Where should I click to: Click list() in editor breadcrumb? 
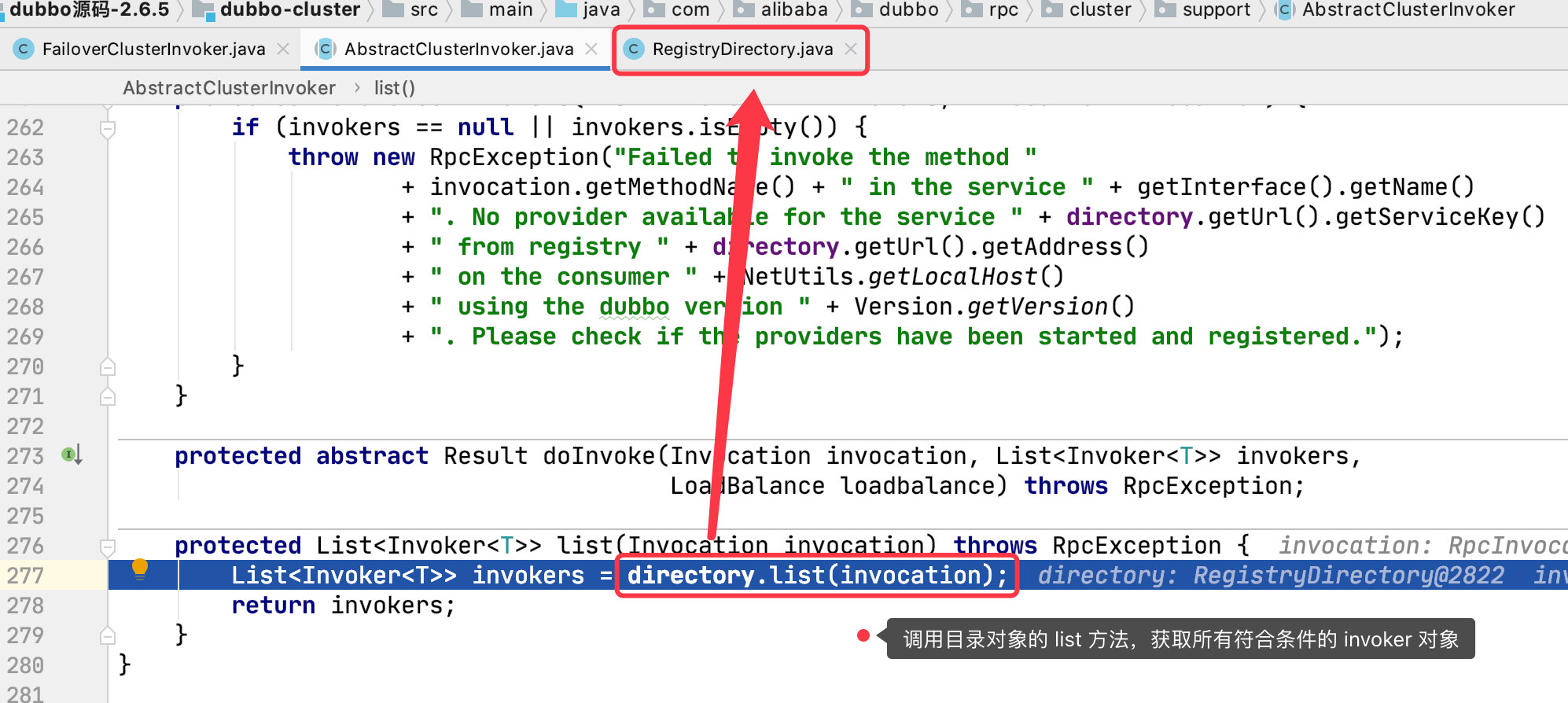(394, 88)
